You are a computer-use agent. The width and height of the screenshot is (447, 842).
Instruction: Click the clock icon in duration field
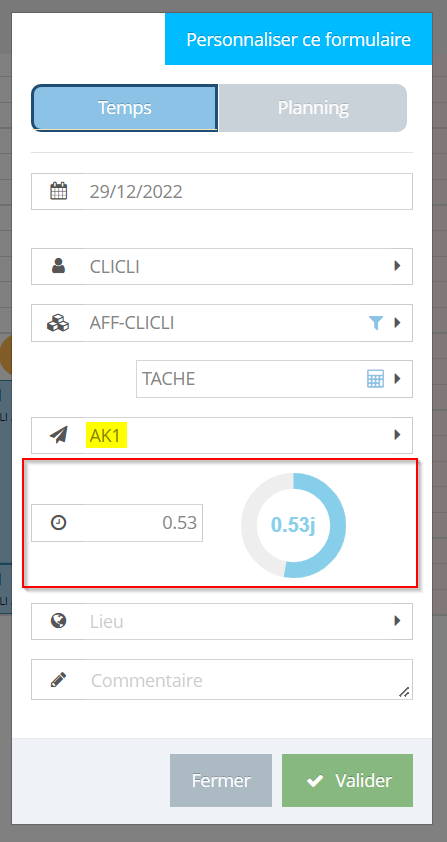(x=58, y=522)
